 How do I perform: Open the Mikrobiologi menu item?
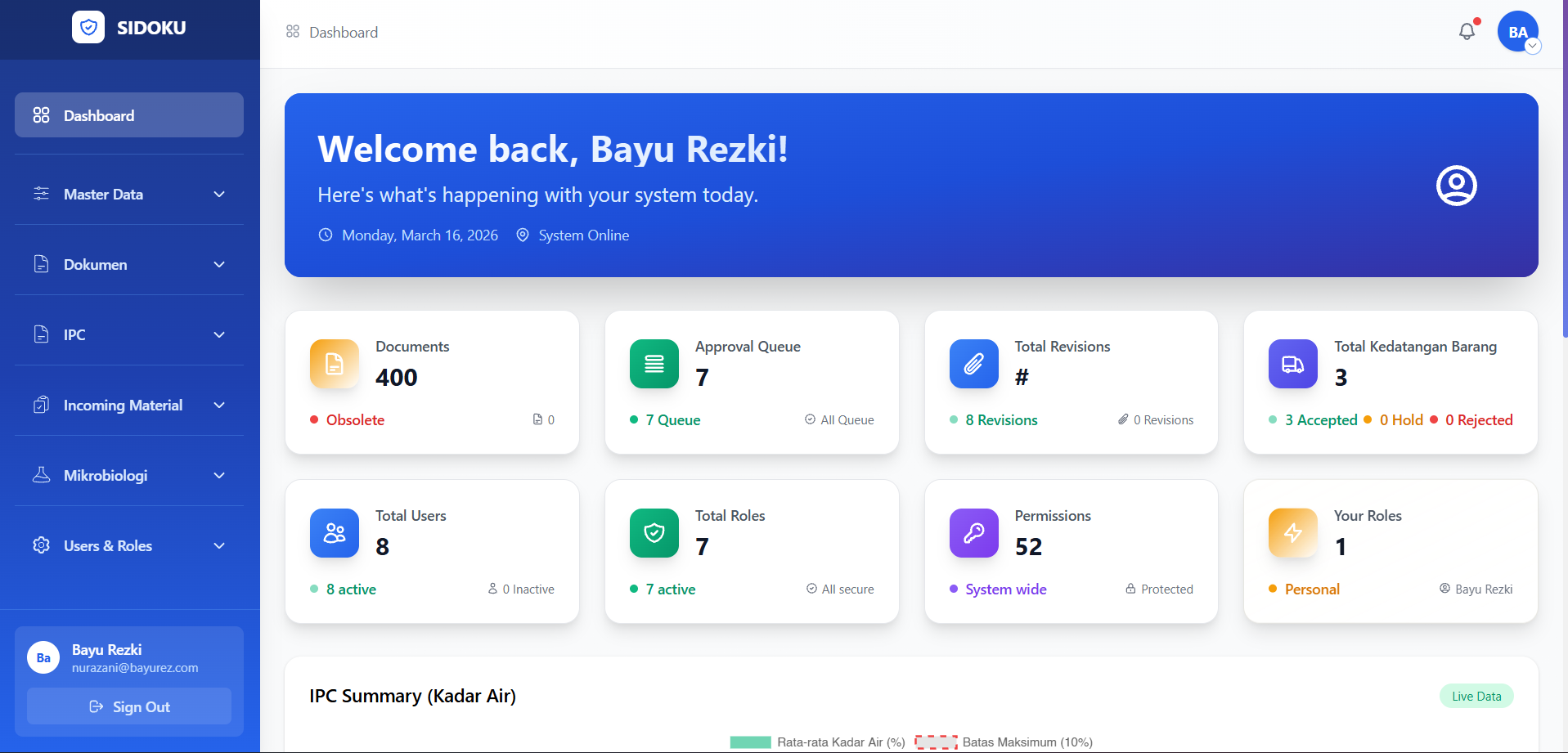click(x=128, y=475)
